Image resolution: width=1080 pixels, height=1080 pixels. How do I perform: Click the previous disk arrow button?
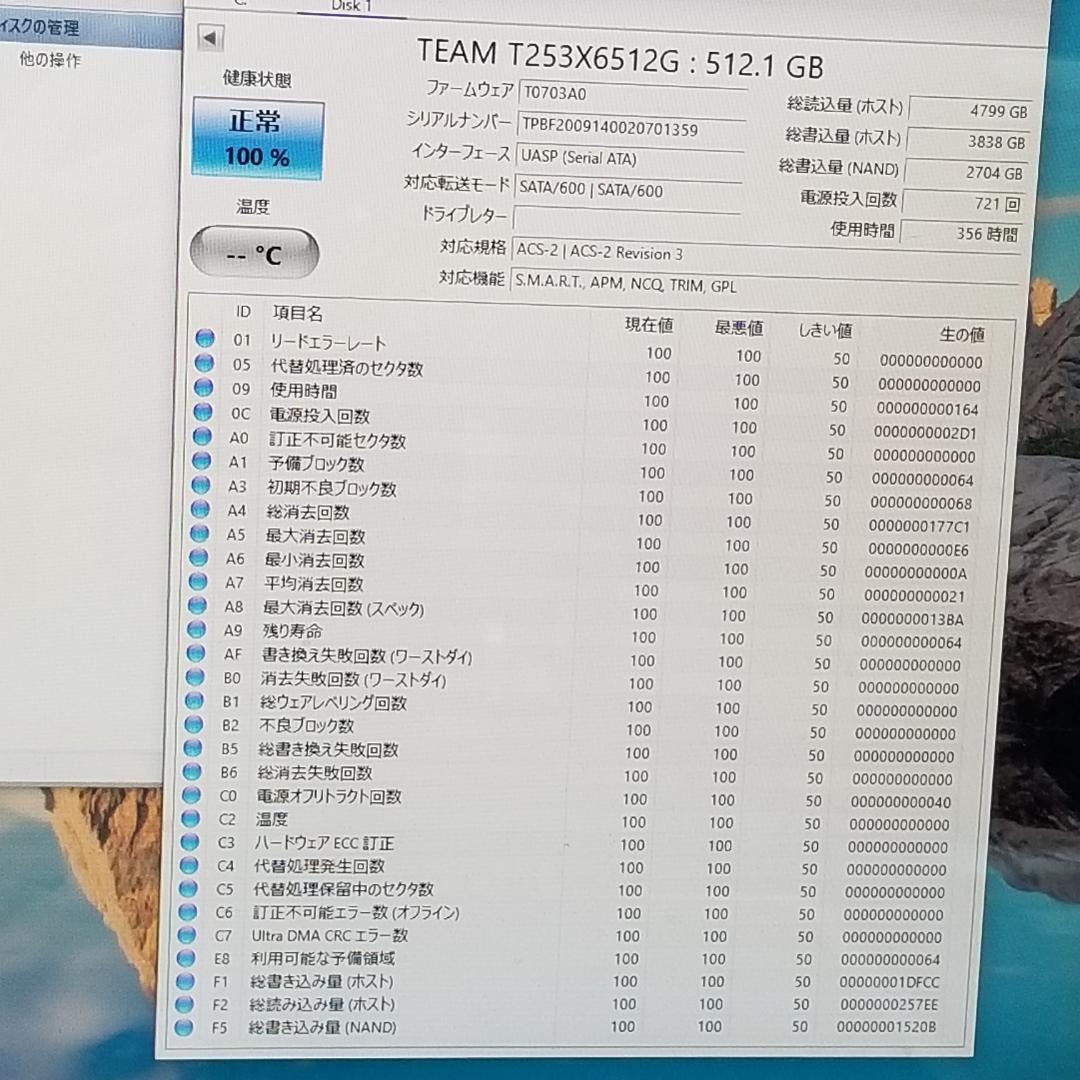point(211,37)
